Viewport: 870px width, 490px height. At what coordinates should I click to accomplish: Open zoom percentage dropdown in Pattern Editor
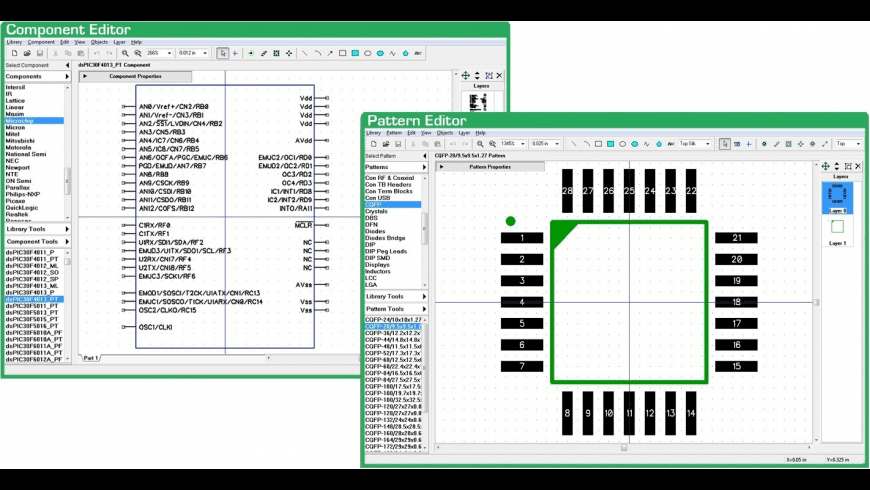523,144
